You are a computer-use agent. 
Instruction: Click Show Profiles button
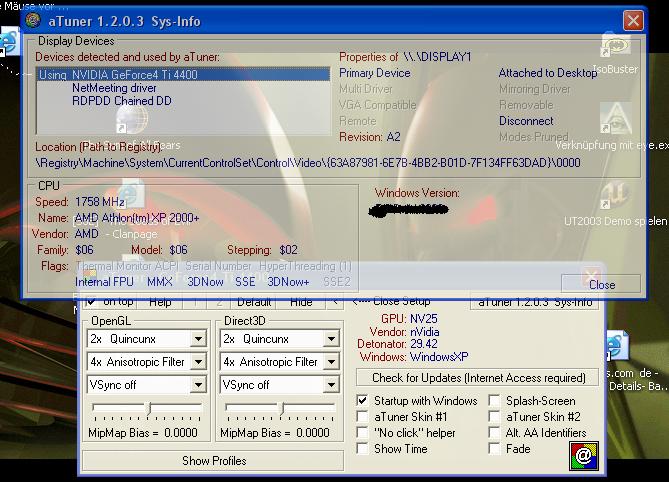coord(213,461)
